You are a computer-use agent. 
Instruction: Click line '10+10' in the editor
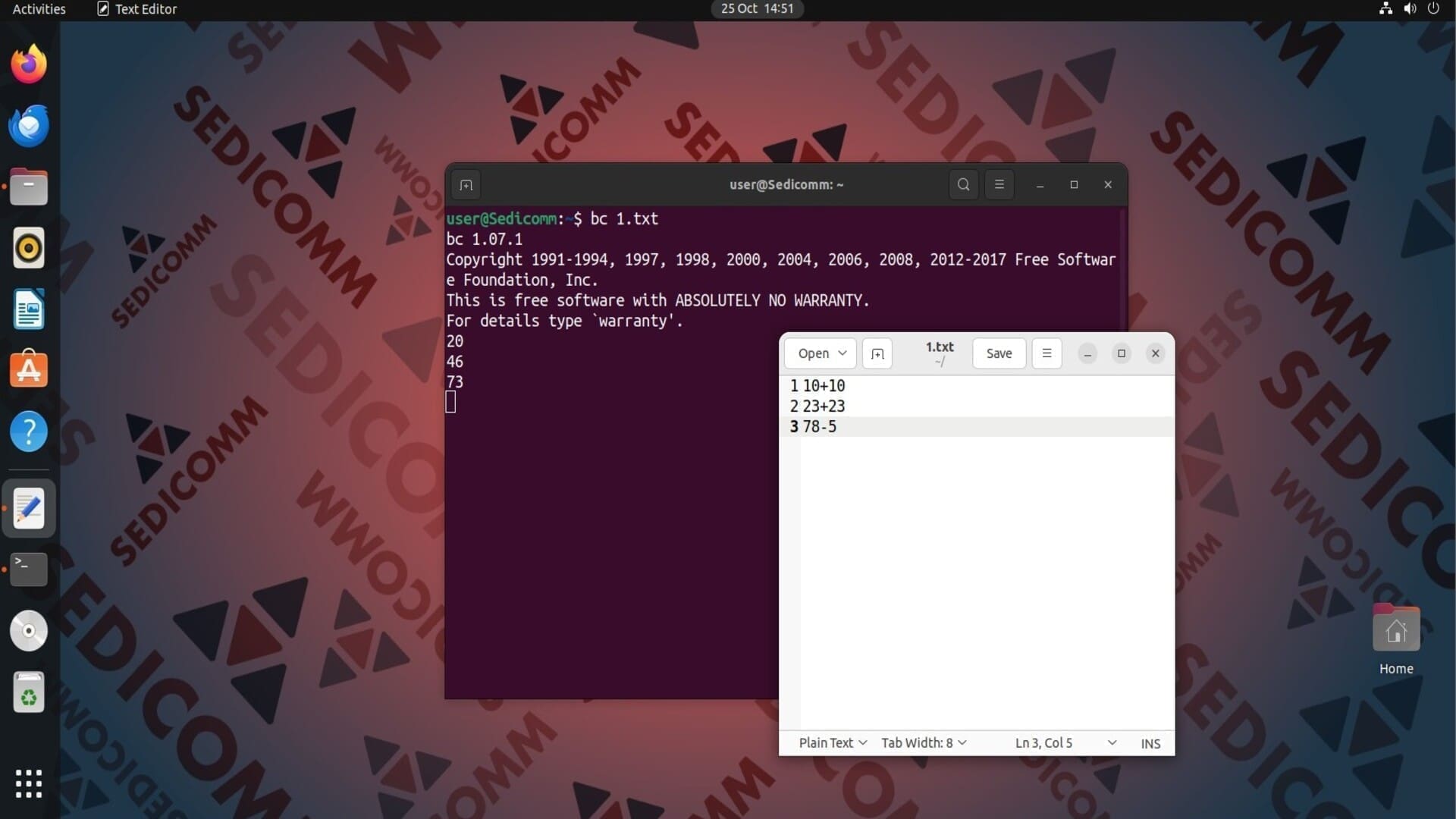(824, 386)
